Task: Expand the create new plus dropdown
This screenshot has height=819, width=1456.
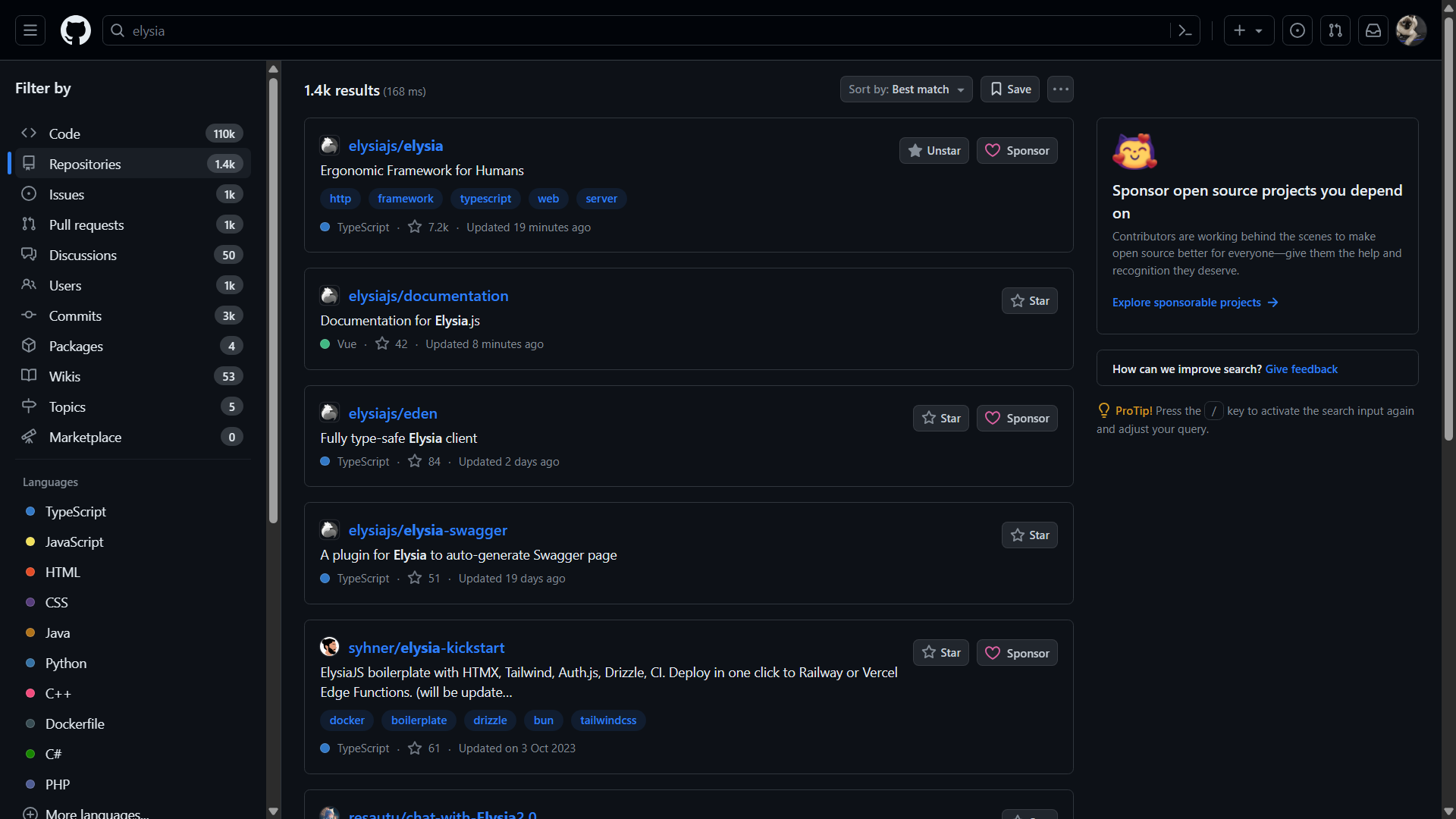Action: click(1248, 30)
